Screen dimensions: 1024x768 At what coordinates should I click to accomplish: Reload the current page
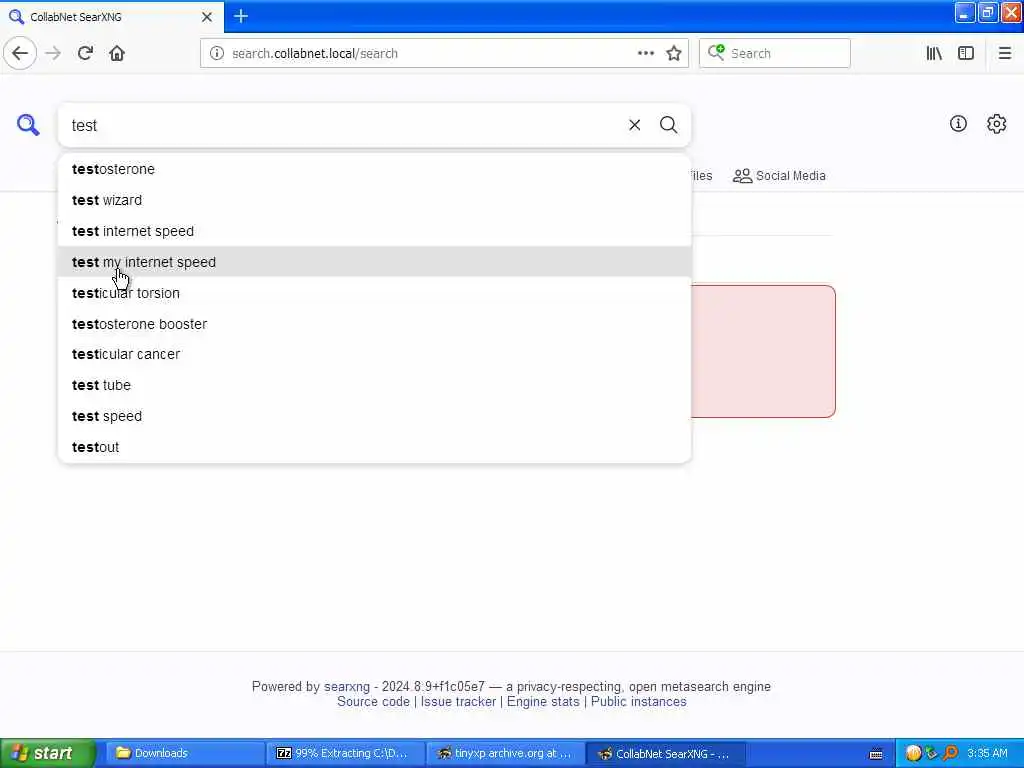click(85, 53)
